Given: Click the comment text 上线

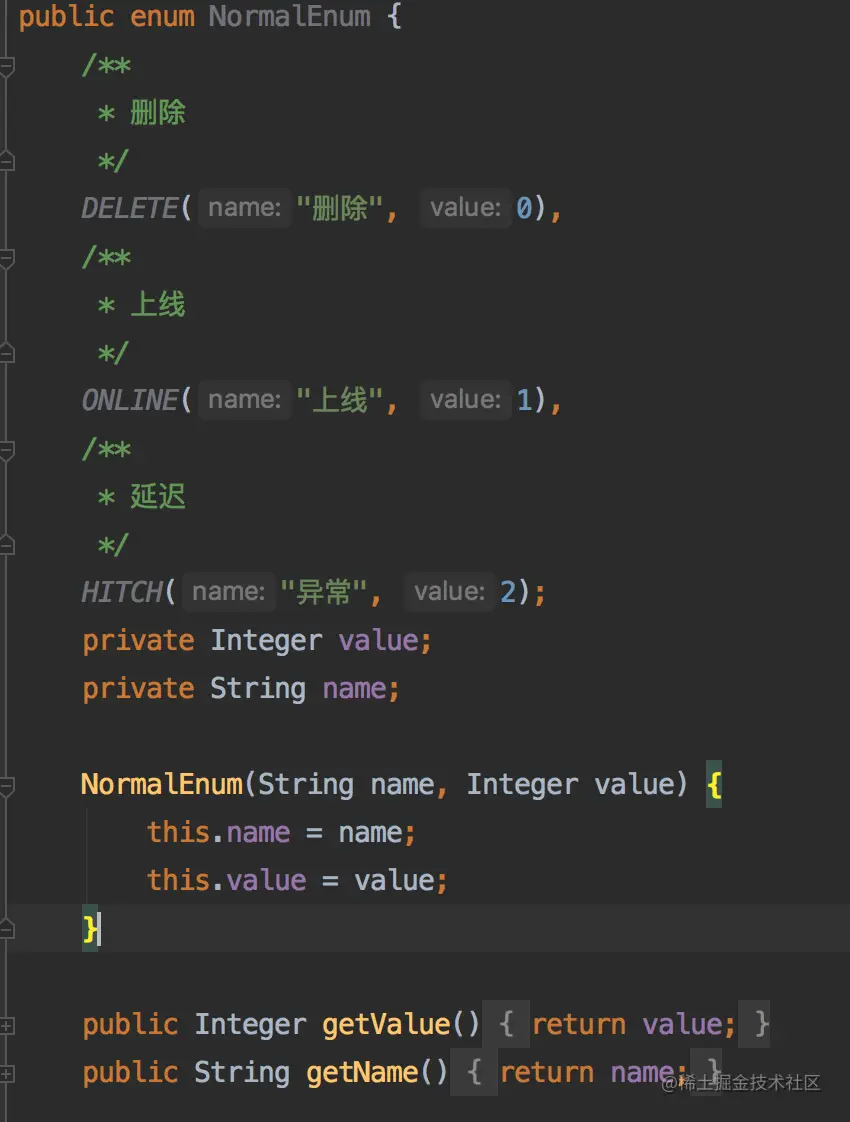Looking at the screenshot, I should (x=157, y=304).
